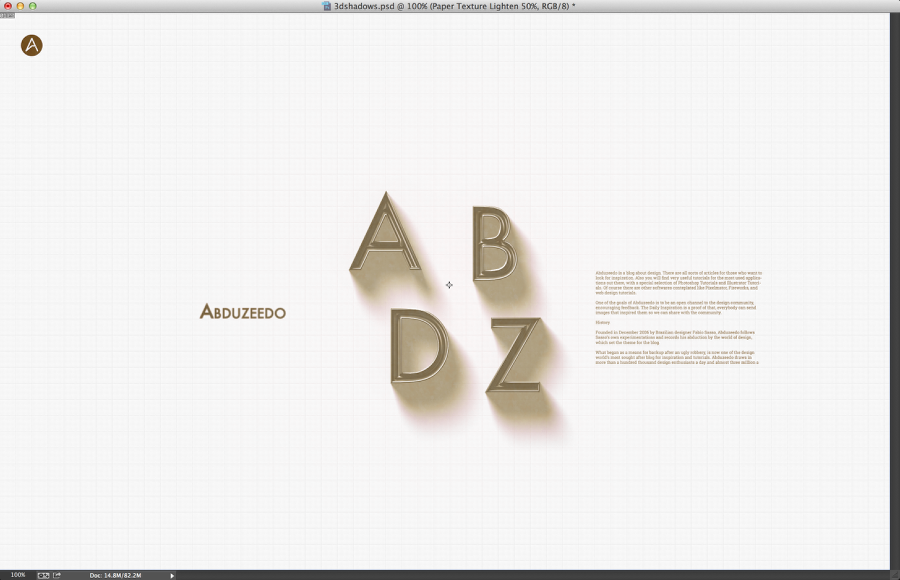Image resolution: width=900 pixels, height=580 pixels.
Task: Click the vertical scrollbar on right edge
Action: point(895,291)
